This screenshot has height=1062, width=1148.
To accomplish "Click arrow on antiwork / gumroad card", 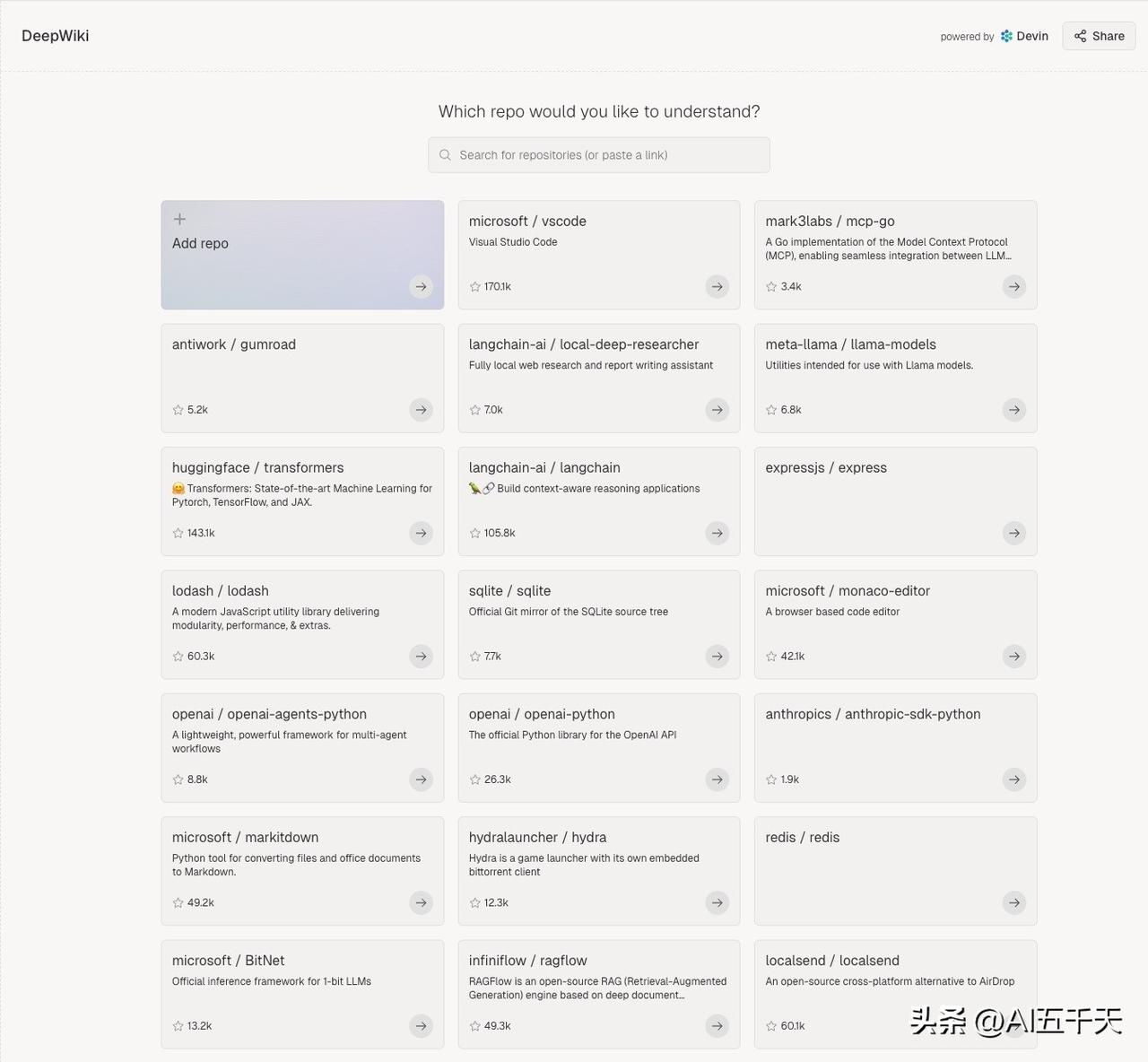I will click(421, 410).
